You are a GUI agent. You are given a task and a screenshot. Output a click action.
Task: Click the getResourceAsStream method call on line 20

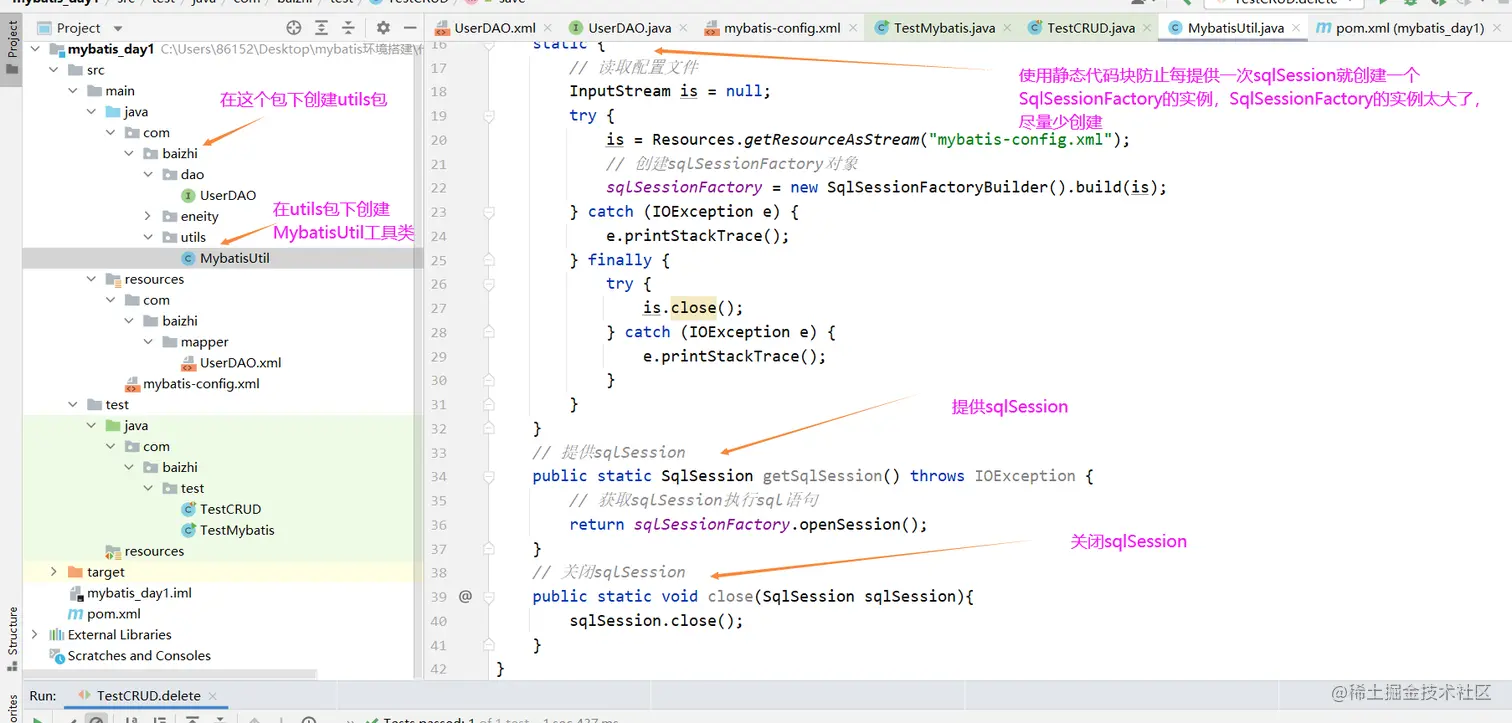pos(831,140)
